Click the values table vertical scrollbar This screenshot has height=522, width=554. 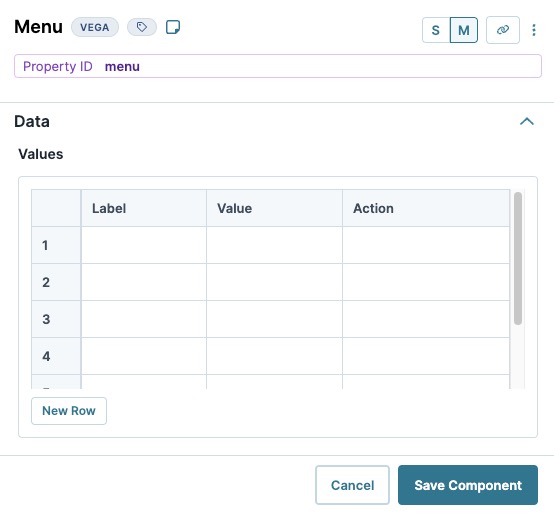click(x=518, y=258)
